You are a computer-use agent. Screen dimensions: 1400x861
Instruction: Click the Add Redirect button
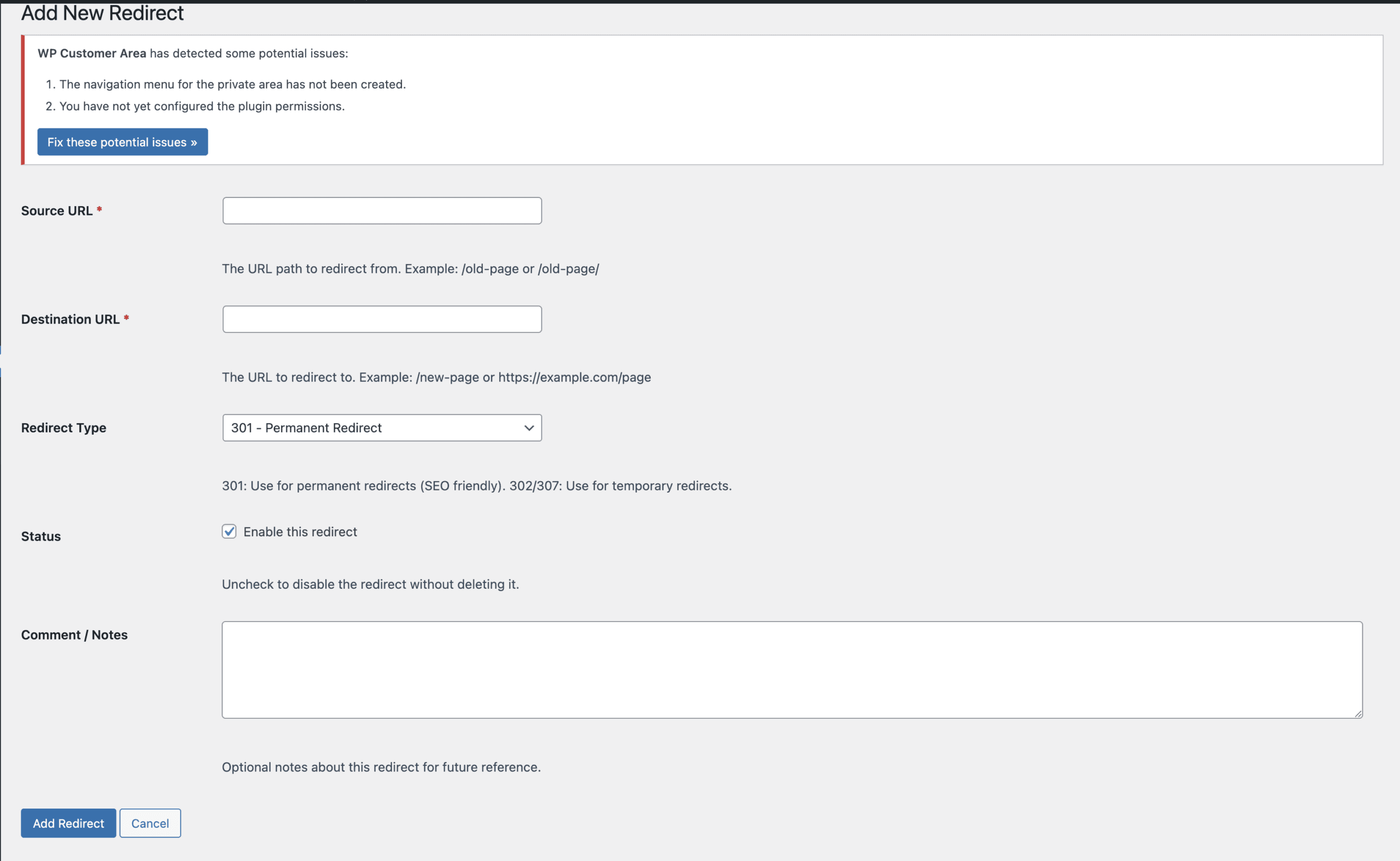coord(68,823)
